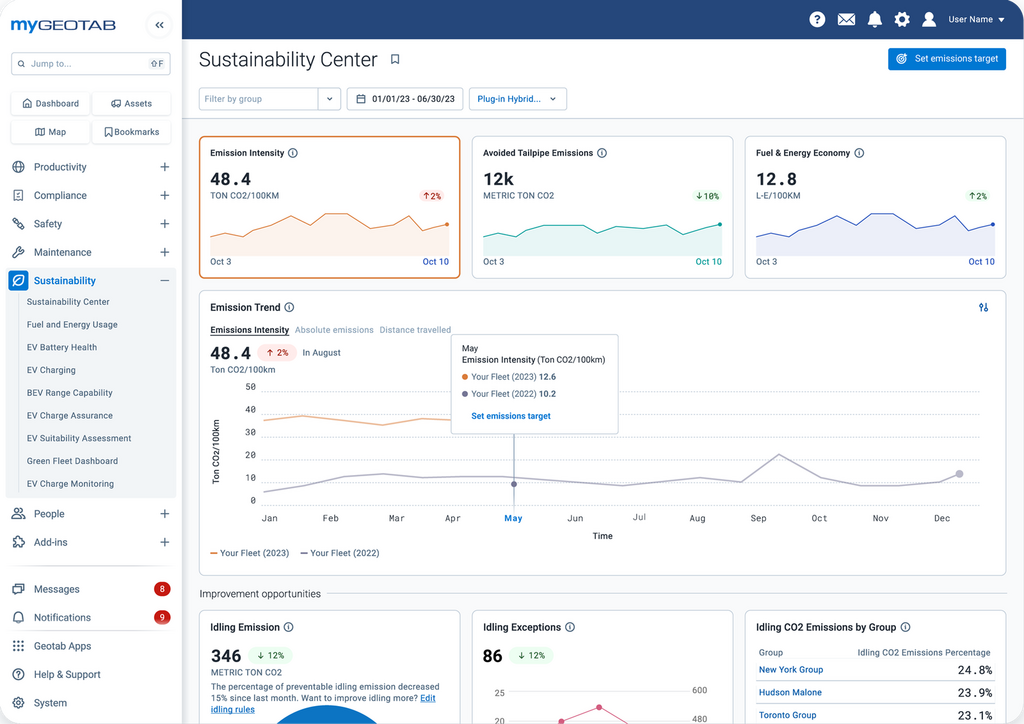Click the Set emissions target button
Viewport: 1024px width, 724px height.
[x=946, y=59]
